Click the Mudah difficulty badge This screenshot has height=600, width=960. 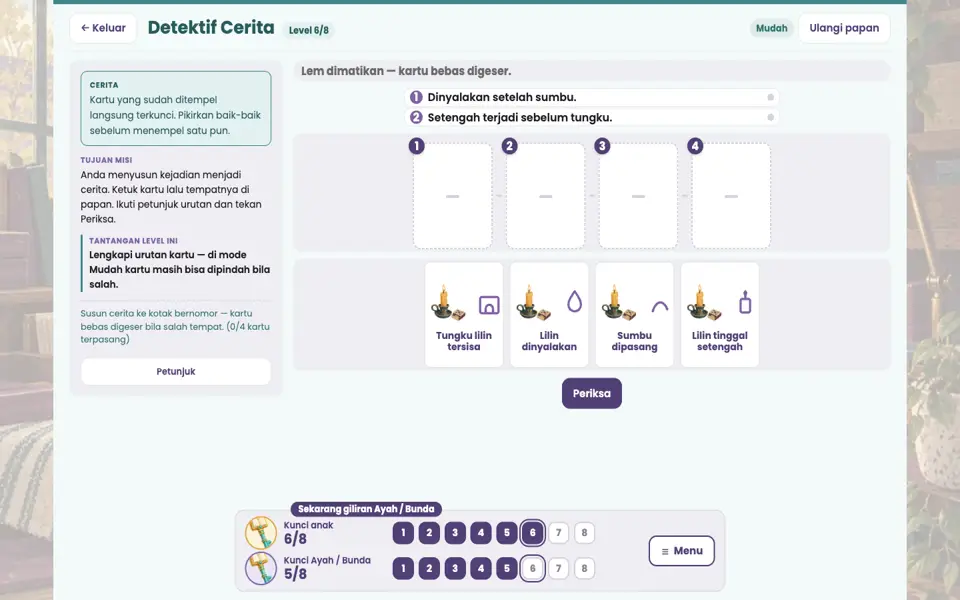[x=771, y=28]
